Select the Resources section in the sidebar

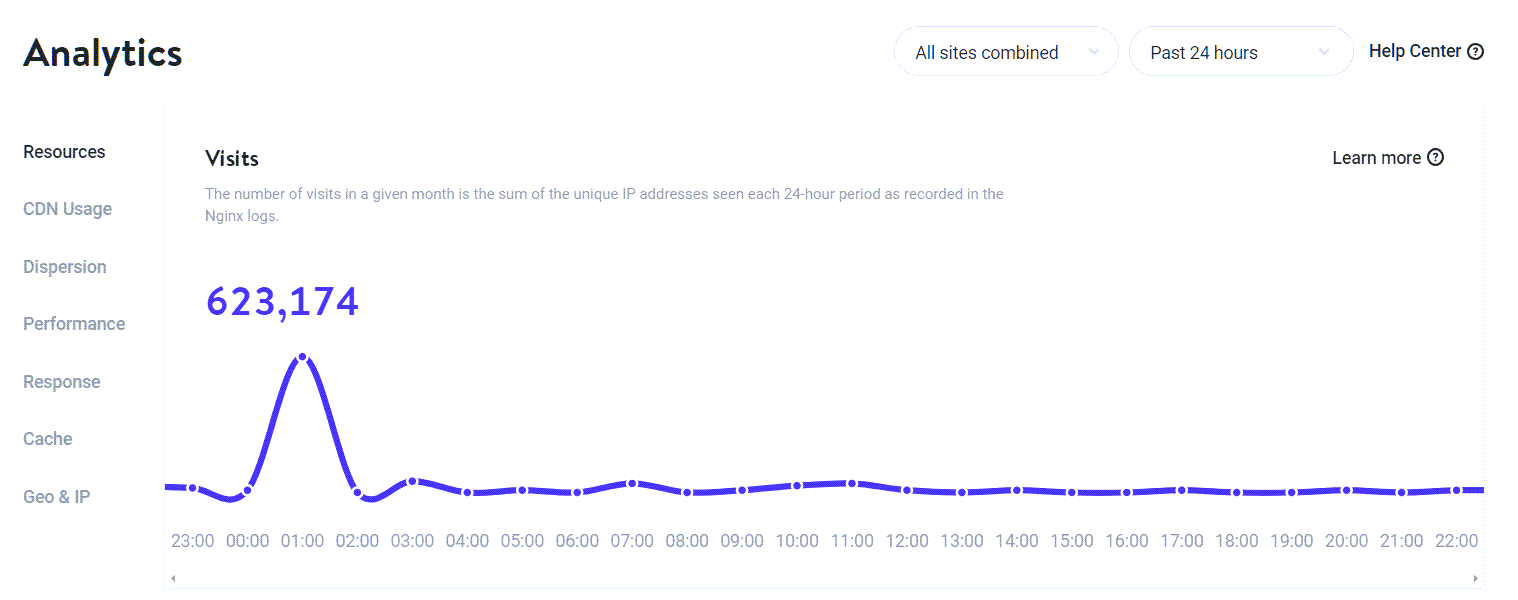click(64, 151)
